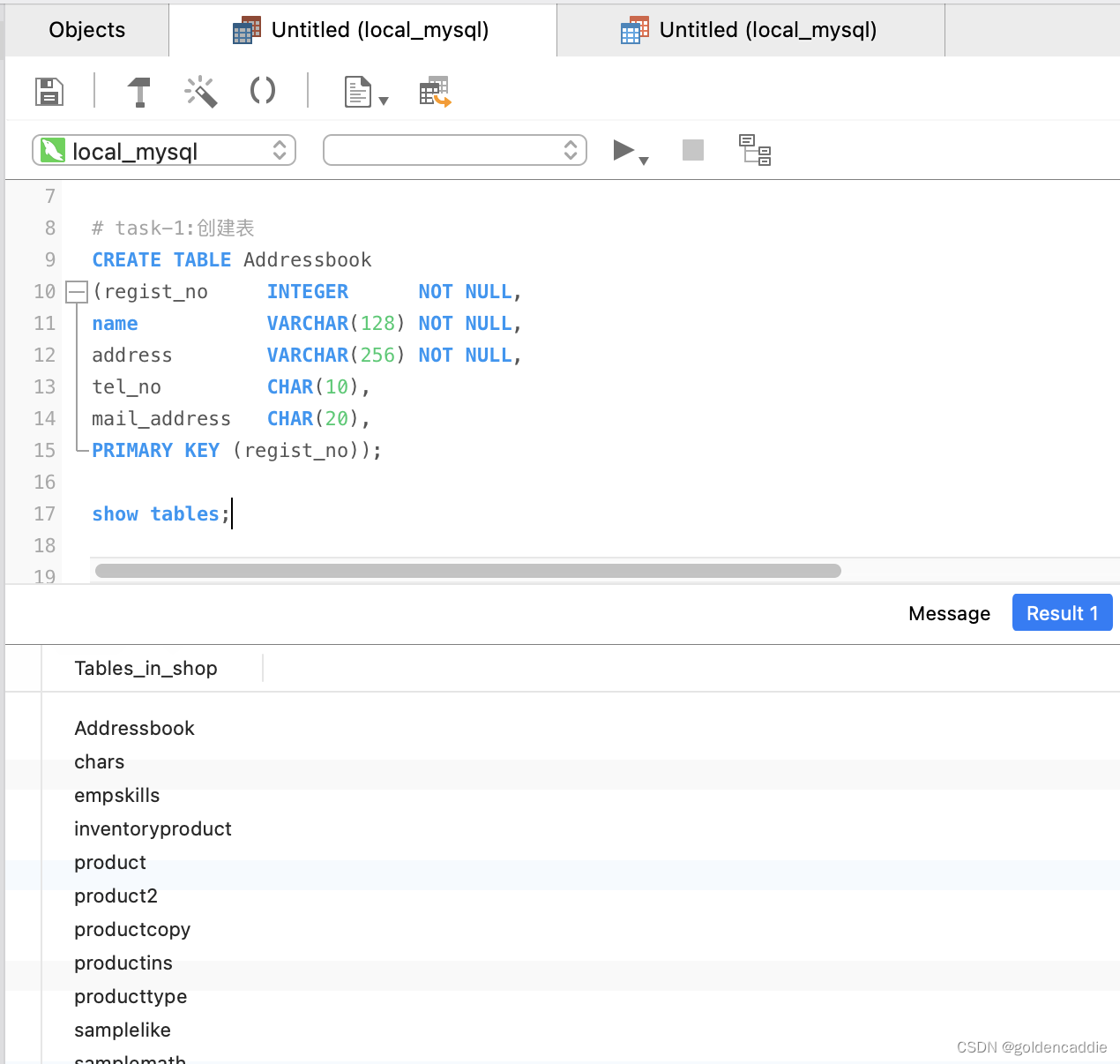Viewport: 1120px width, 1064px height.
Task: Click the Explain query plan icon
Action: click(755, 150)
